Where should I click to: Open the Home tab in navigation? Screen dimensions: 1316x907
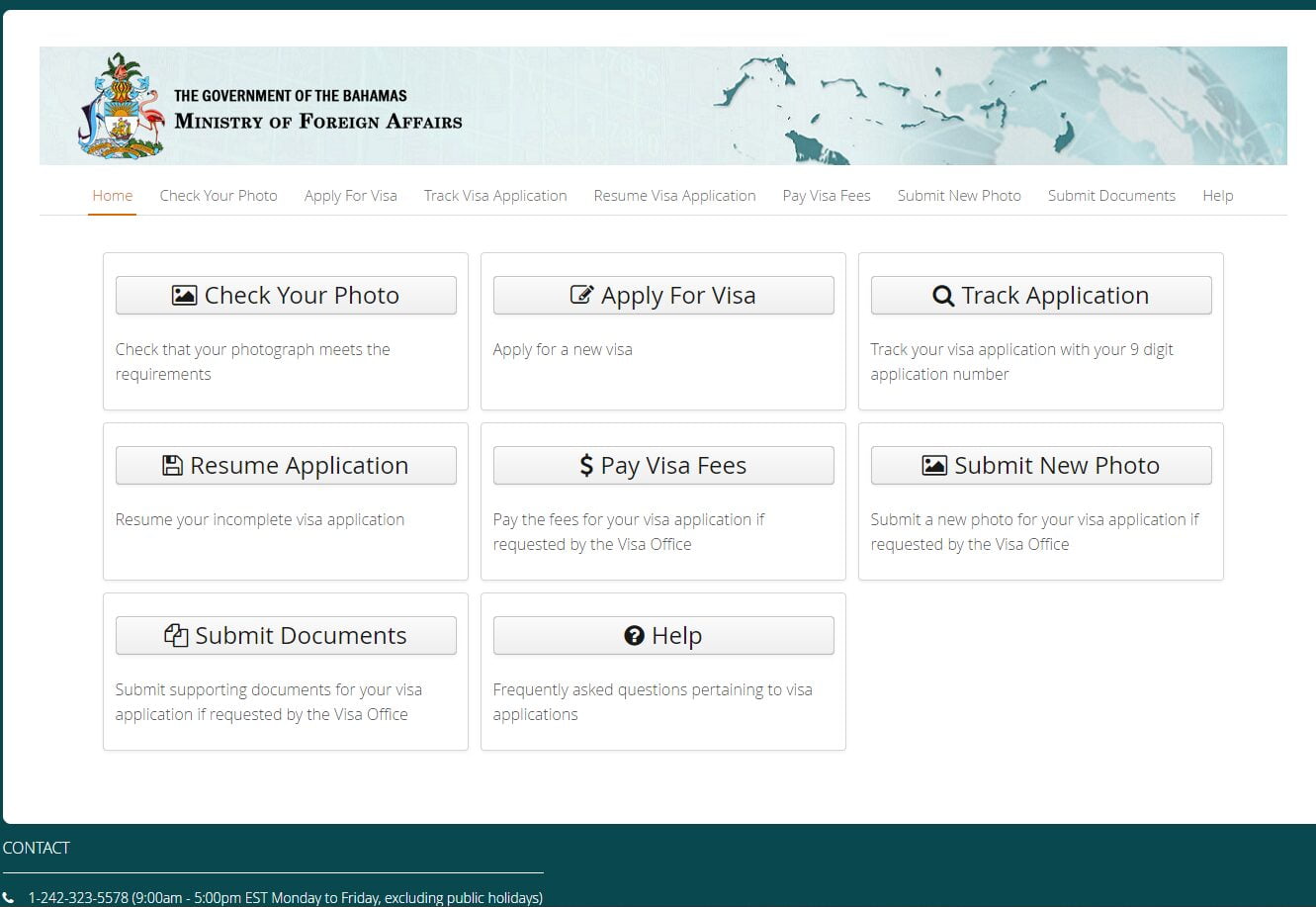coord(112,196)
